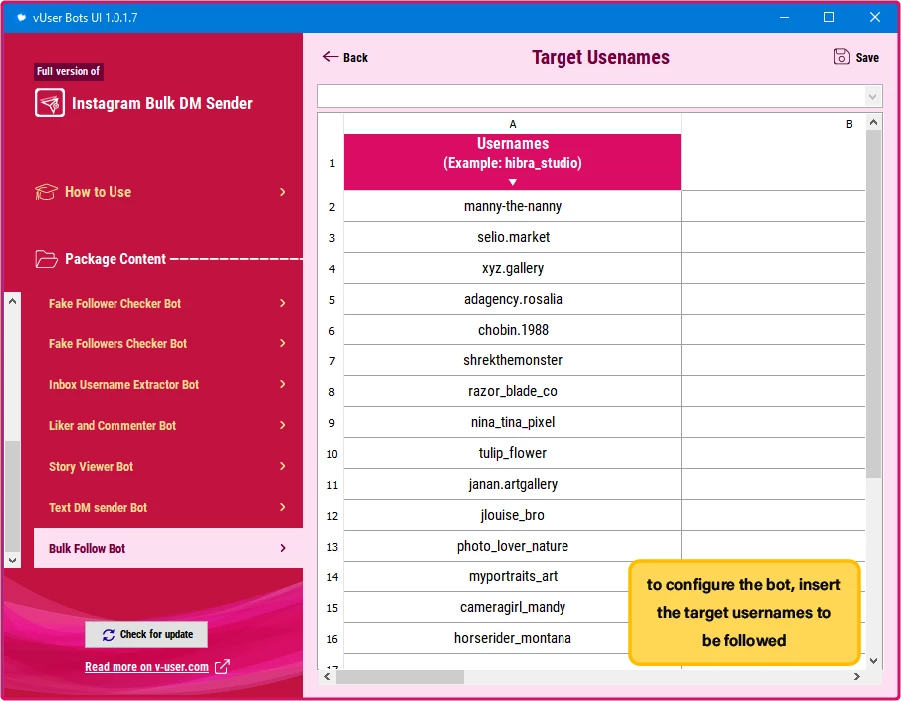Open the Usernames column filter arrow
This screenshot has height=701, width=901.
click(x=513, y=182)
